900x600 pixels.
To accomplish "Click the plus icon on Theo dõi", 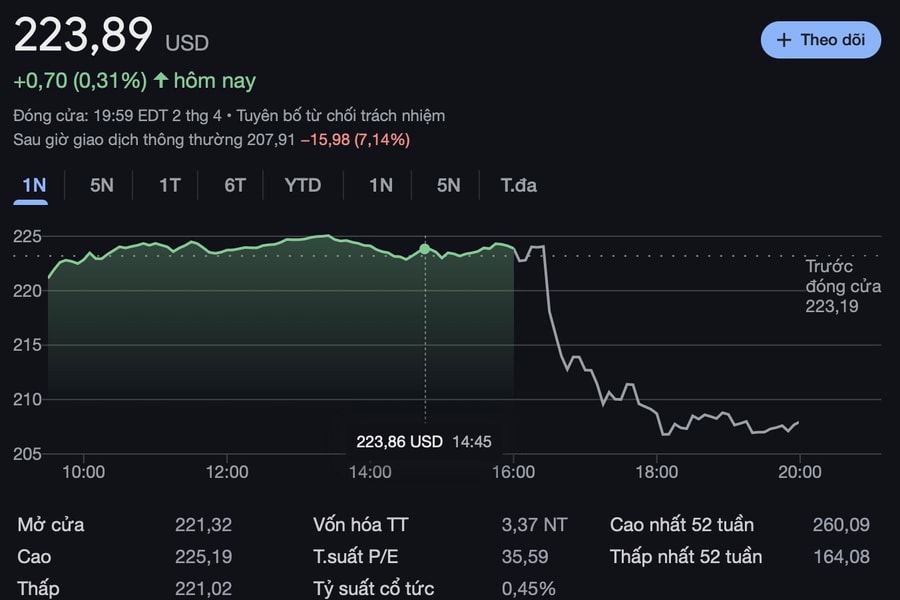I will [x=784, y=40].
